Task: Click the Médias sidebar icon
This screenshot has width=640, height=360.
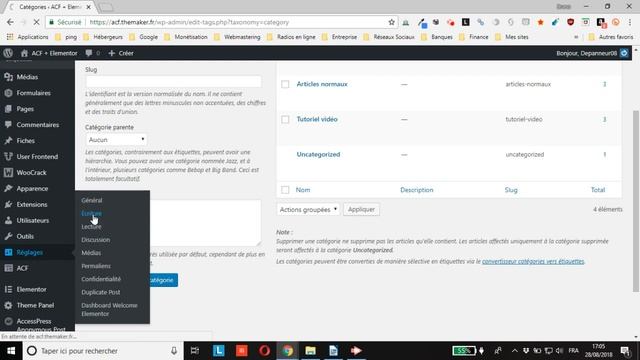Action: click(8, 77)
